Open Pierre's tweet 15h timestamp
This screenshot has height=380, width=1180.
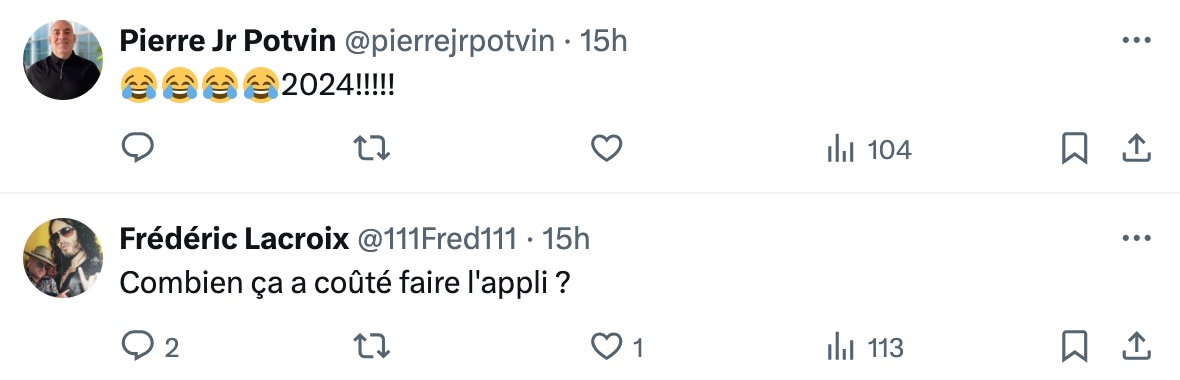[603, 41]
